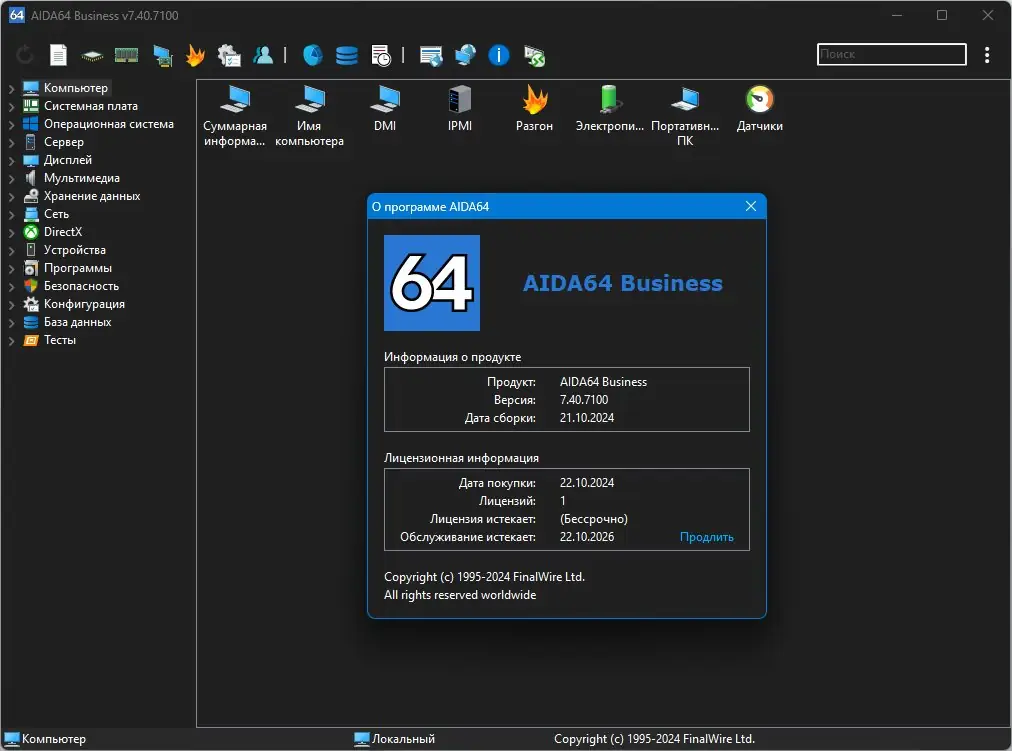Click the Report page icon in toolbar

pyautogui.click(x=59, y=55)
